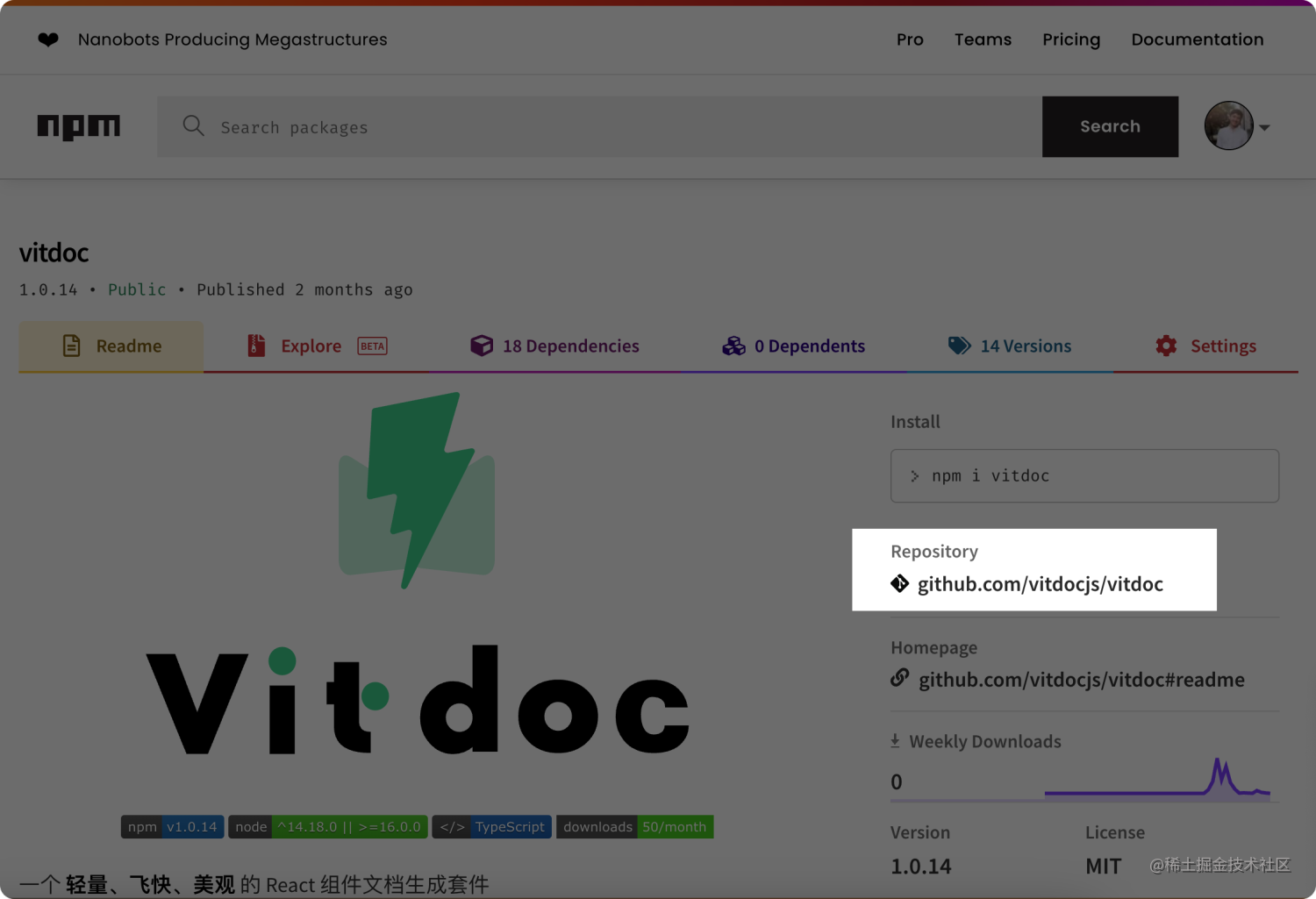Click the 1.0.14 value under Version
The image size is (1316, 899).
pos(921,867)
